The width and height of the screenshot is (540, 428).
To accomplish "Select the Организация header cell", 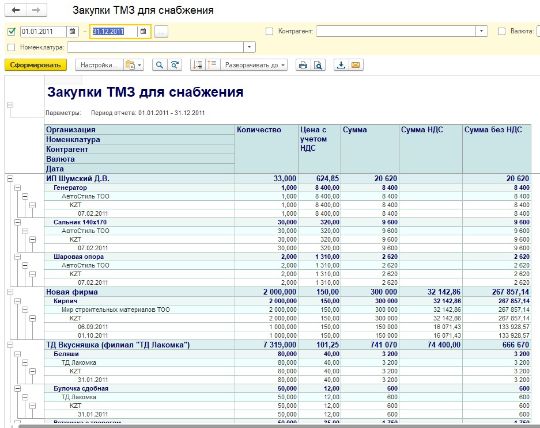I will pyautogui.click(x=139, y=130).
